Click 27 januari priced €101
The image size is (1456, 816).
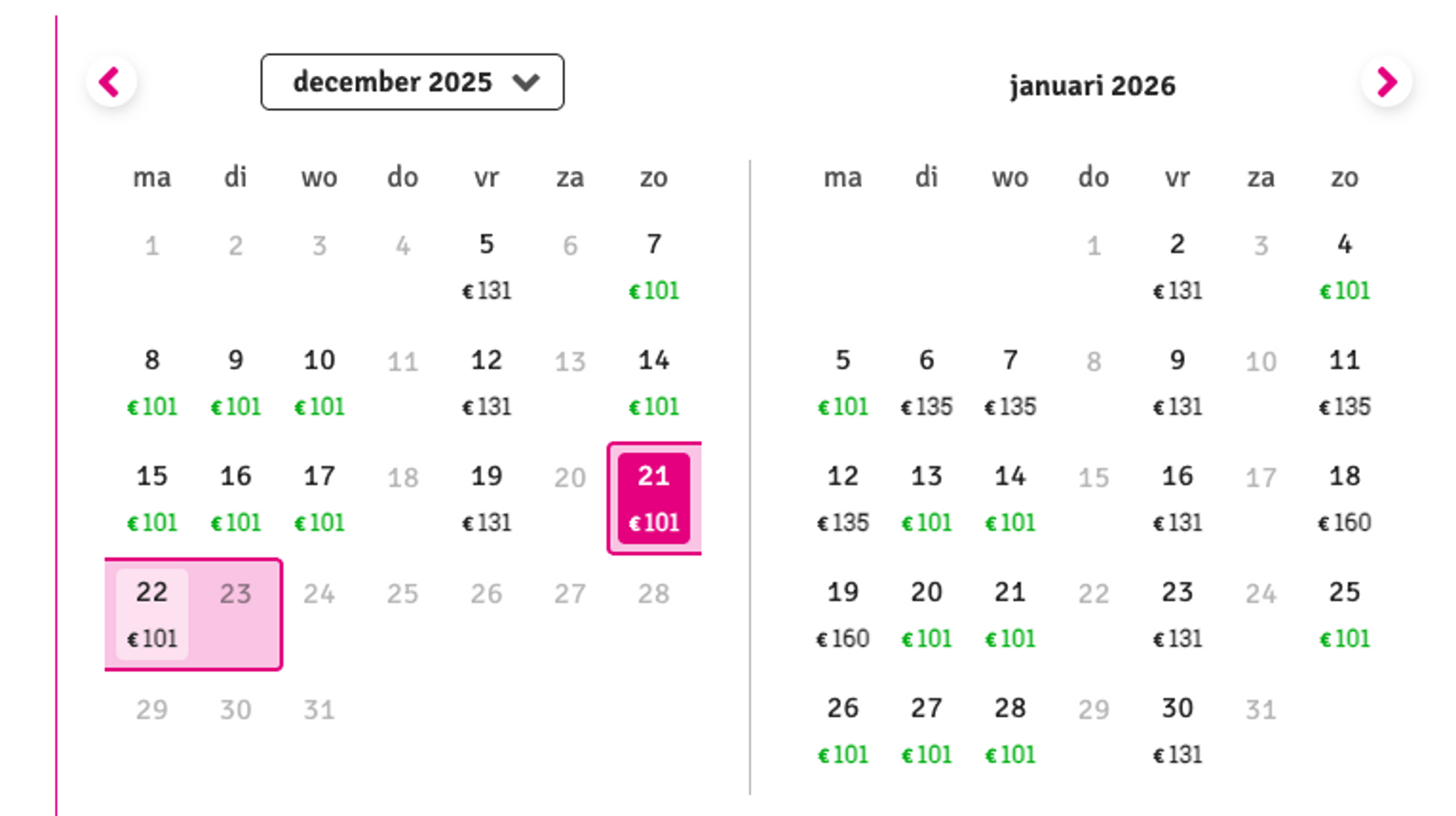point(926,730)
